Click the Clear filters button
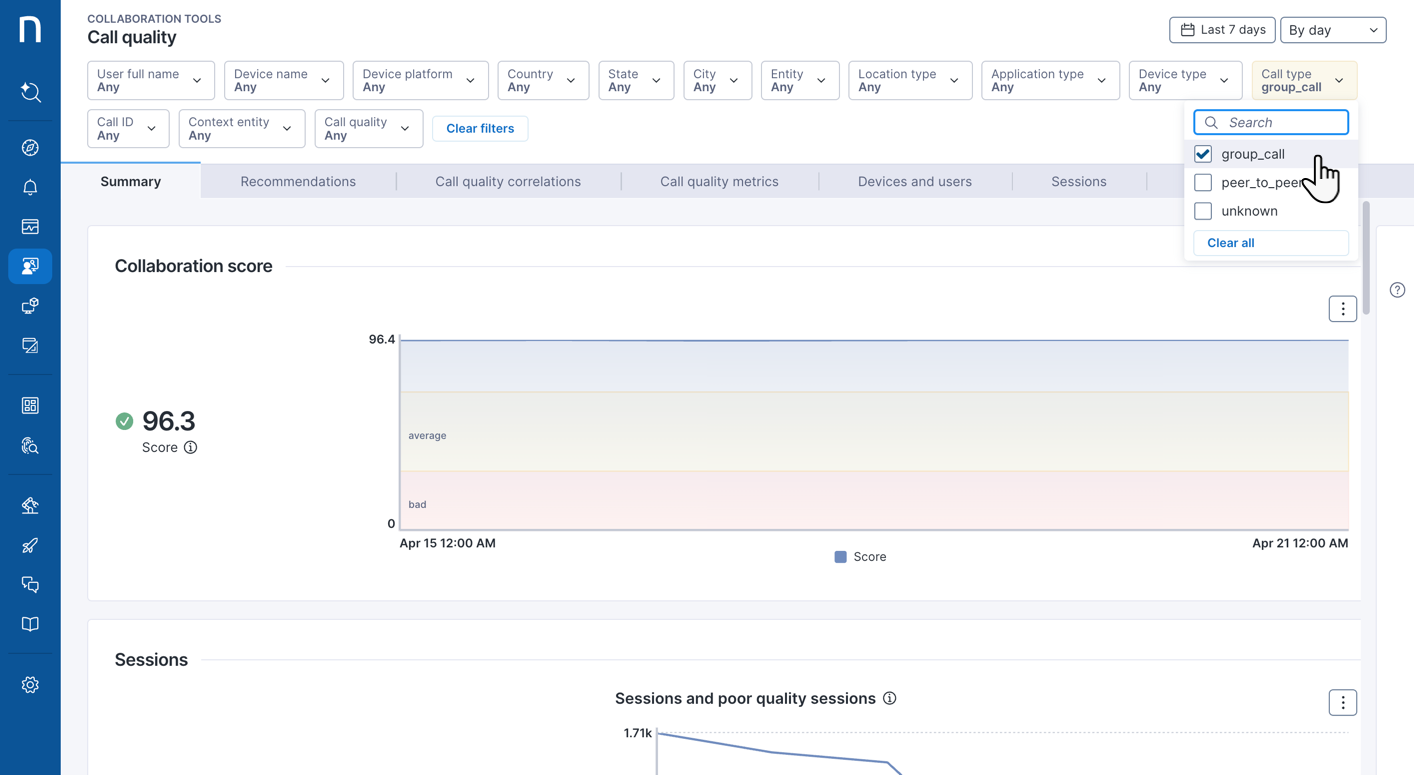The width and height of the screenshot is (1414, 775). [480, 129]
